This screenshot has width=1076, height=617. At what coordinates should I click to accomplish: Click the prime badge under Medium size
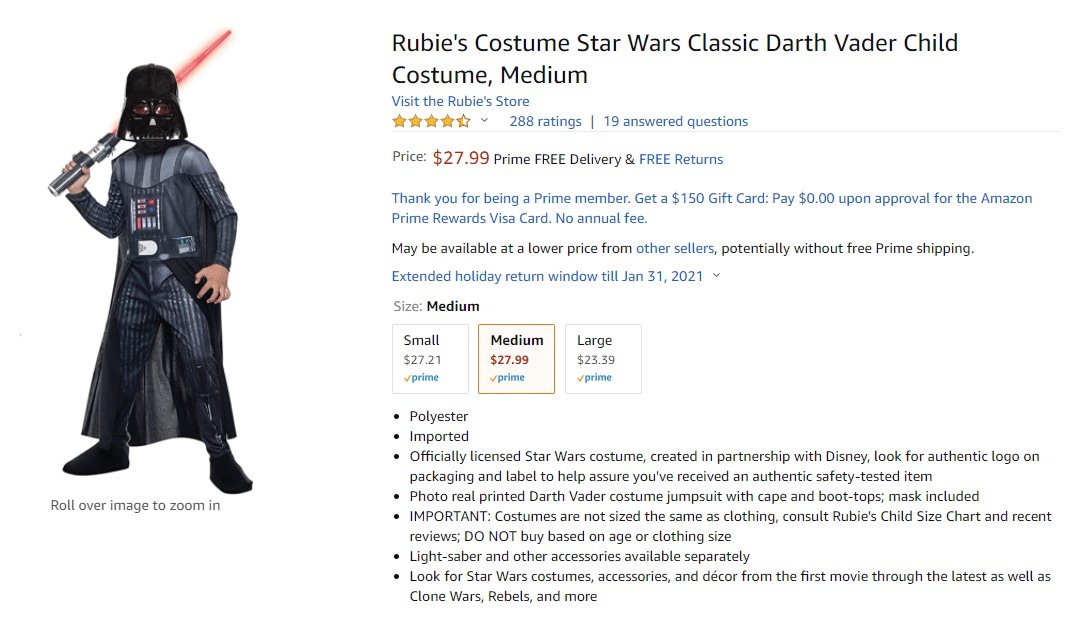(x=507, y=377)
